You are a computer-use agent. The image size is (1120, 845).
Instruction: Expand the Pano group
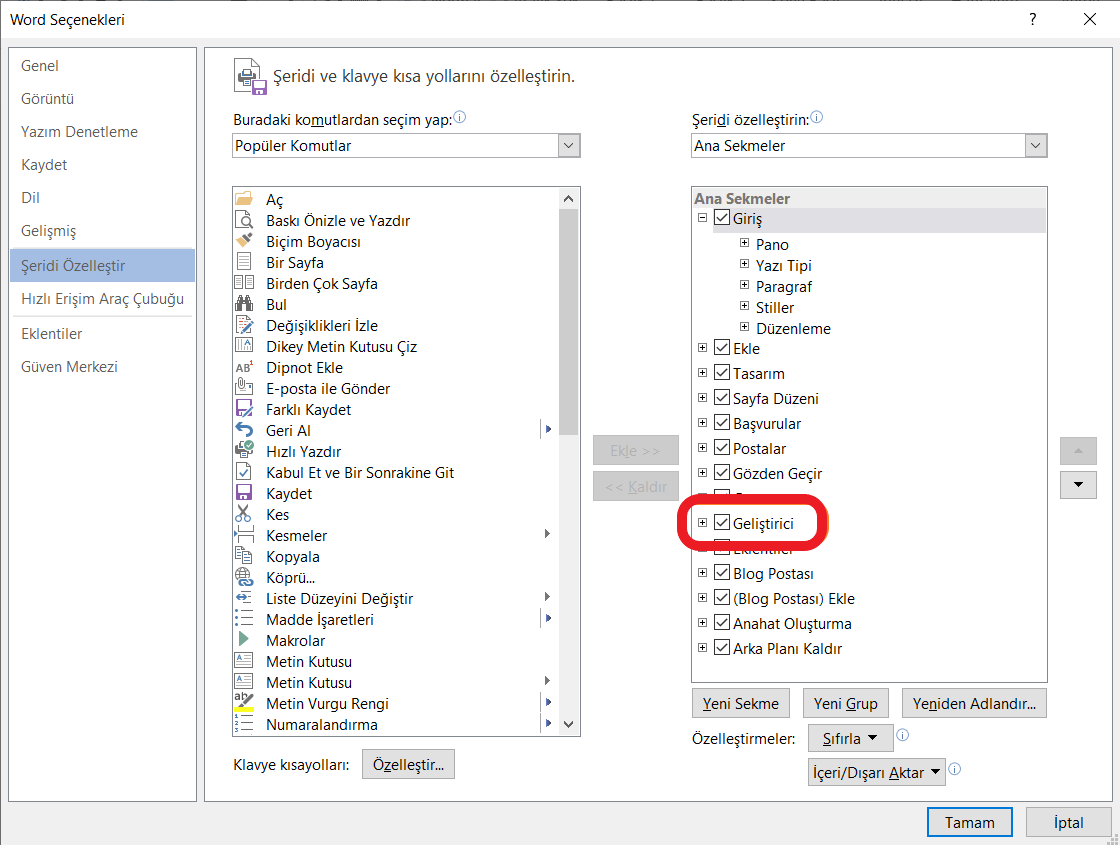744,243
